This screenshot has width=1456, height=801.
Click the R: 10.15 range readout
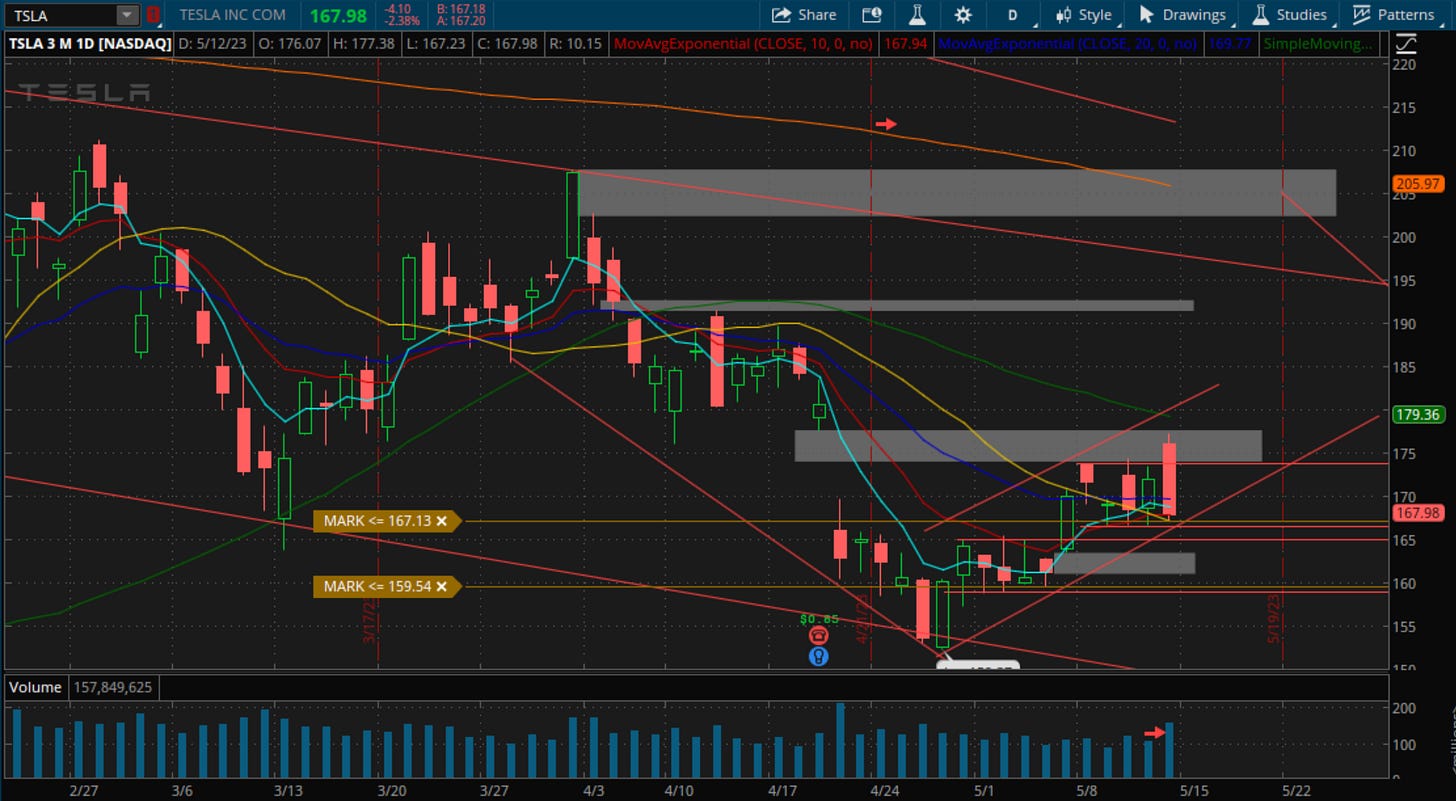click(576, 44)
